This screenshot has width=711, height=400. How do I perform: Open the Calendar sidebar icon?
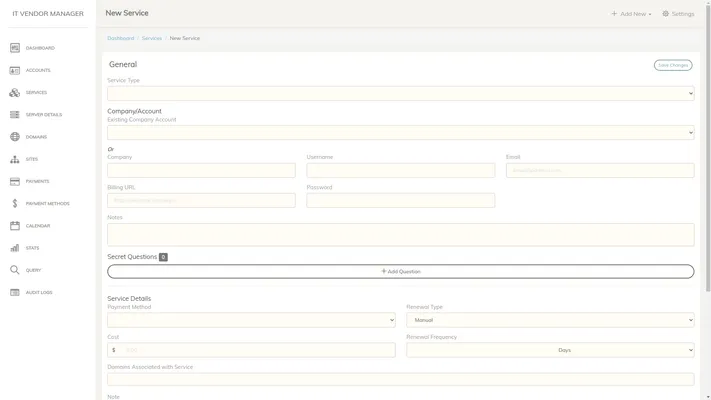point(15,226)
